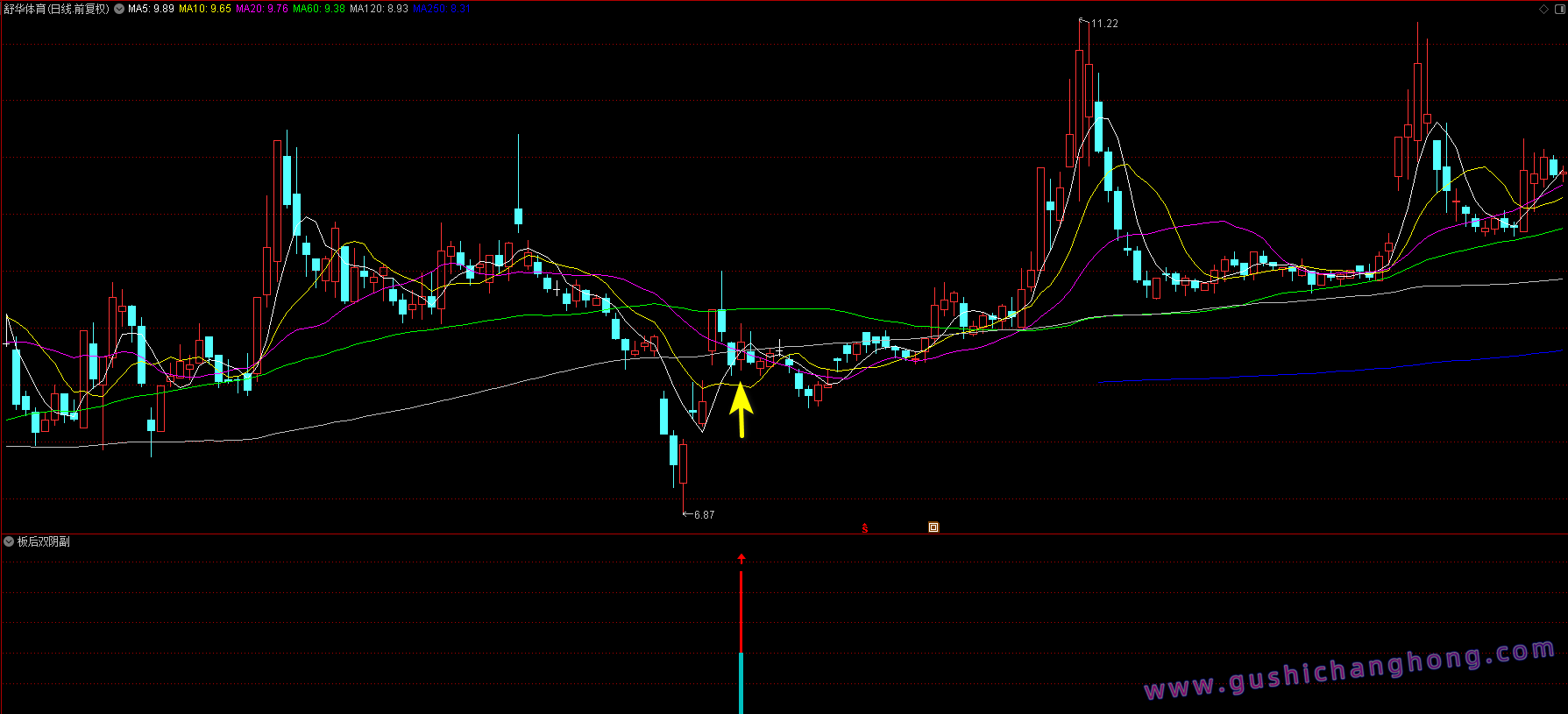The height and width of the screenshot is (714, 1568).
Task: Click the 6.87 low price label
Action: coord(704,515)
